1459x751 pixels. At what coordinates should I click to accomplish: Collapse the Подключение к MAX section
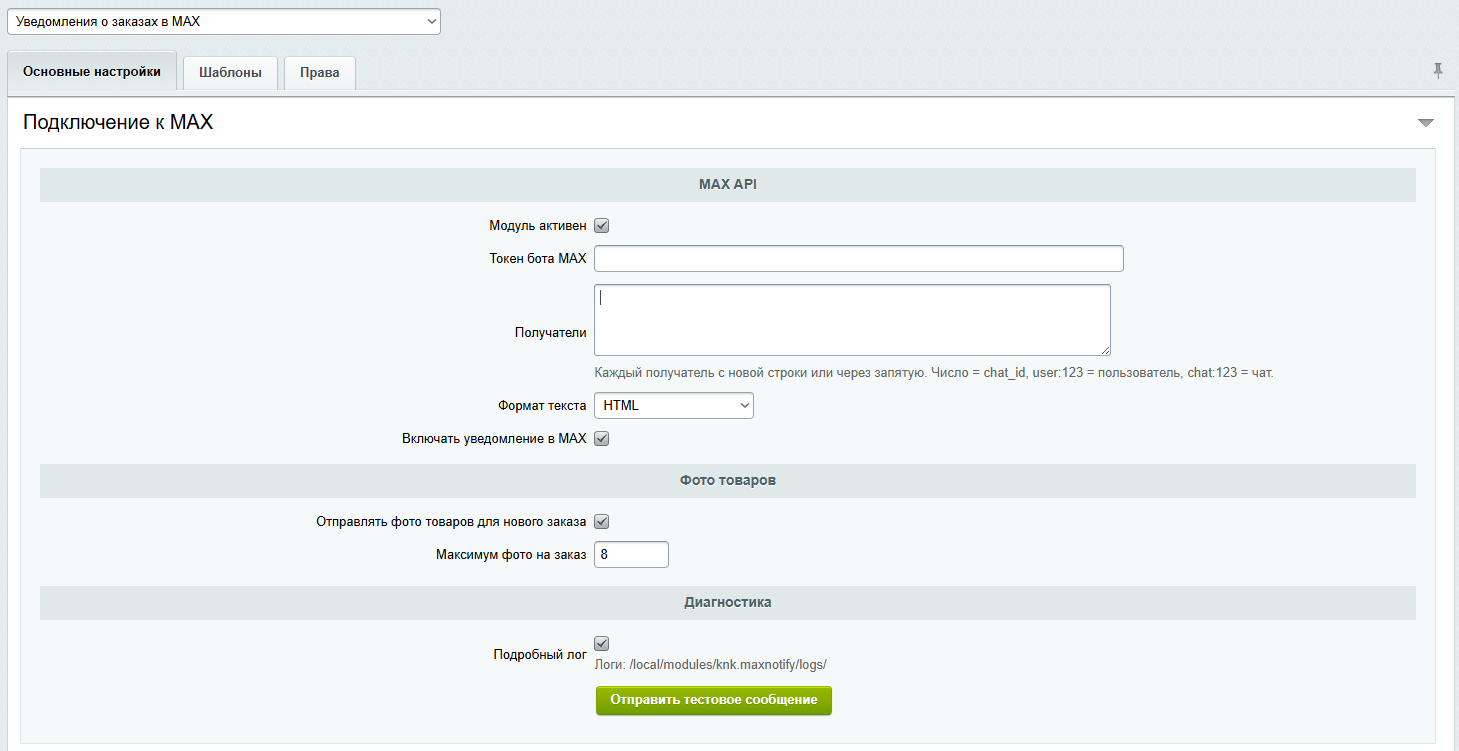(x=1426, y=123)
